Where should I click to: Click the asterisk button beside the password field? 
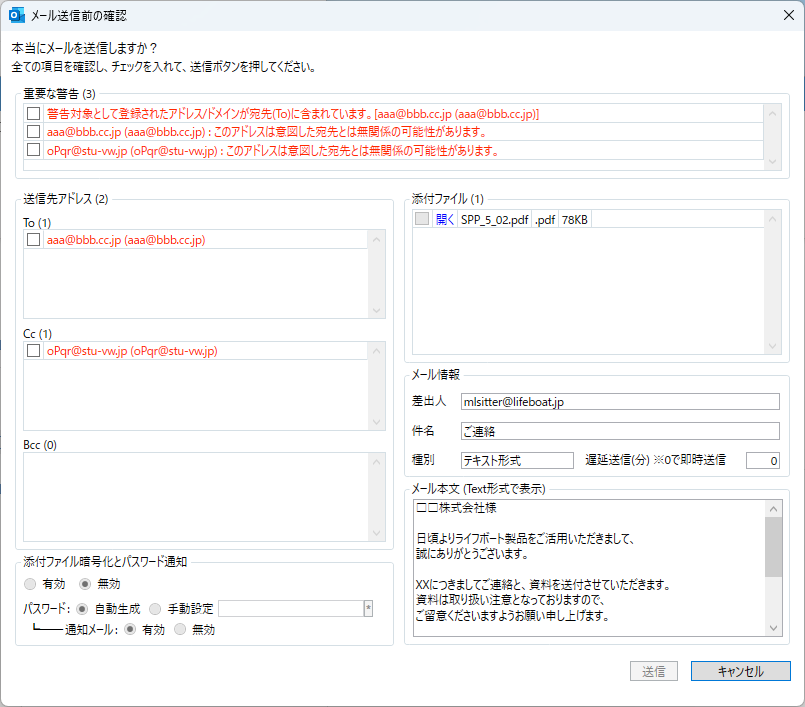click(x=368, y=608)
